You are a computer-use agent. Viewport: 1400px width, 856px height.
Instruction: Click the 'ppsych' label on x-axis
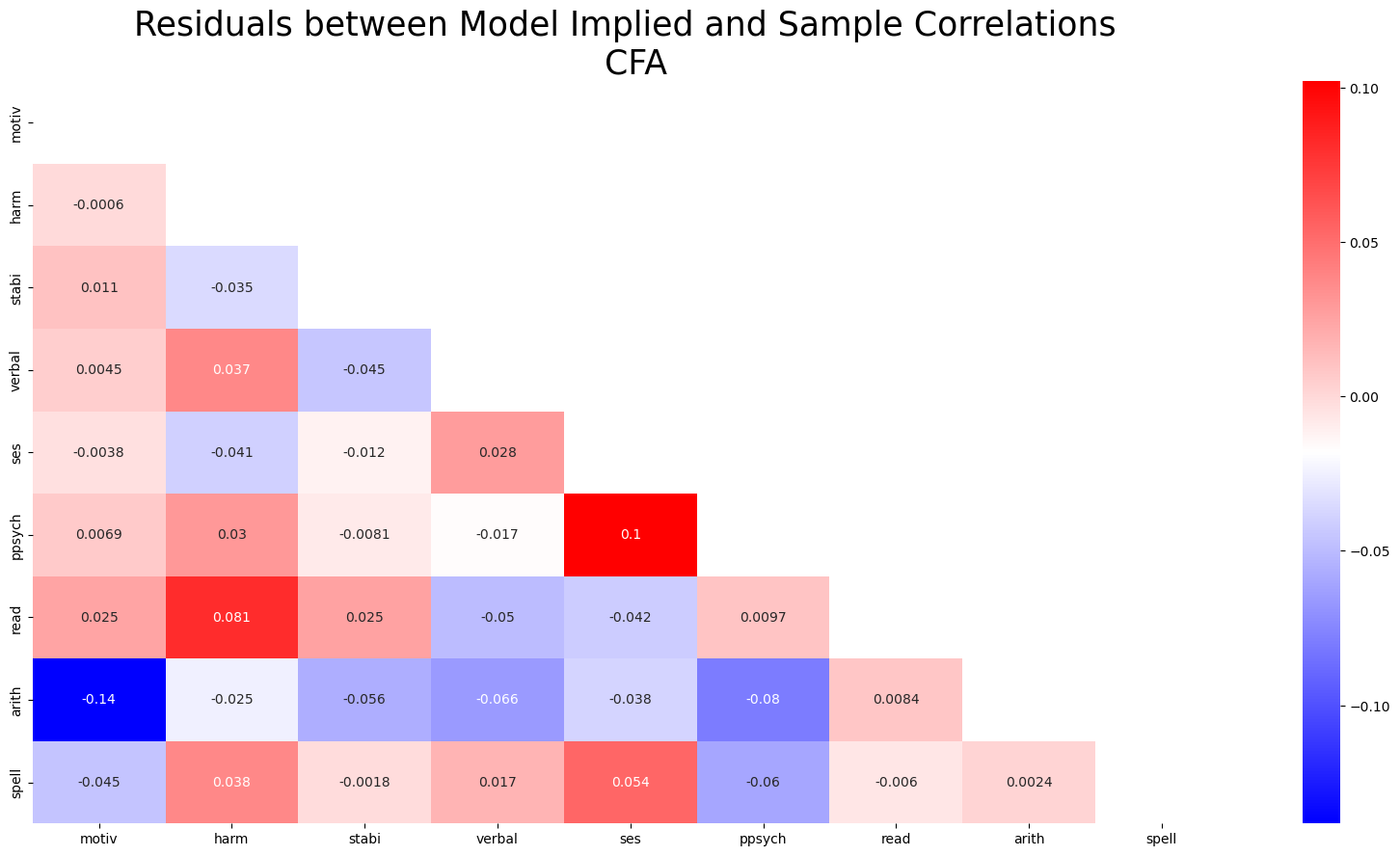763,839
